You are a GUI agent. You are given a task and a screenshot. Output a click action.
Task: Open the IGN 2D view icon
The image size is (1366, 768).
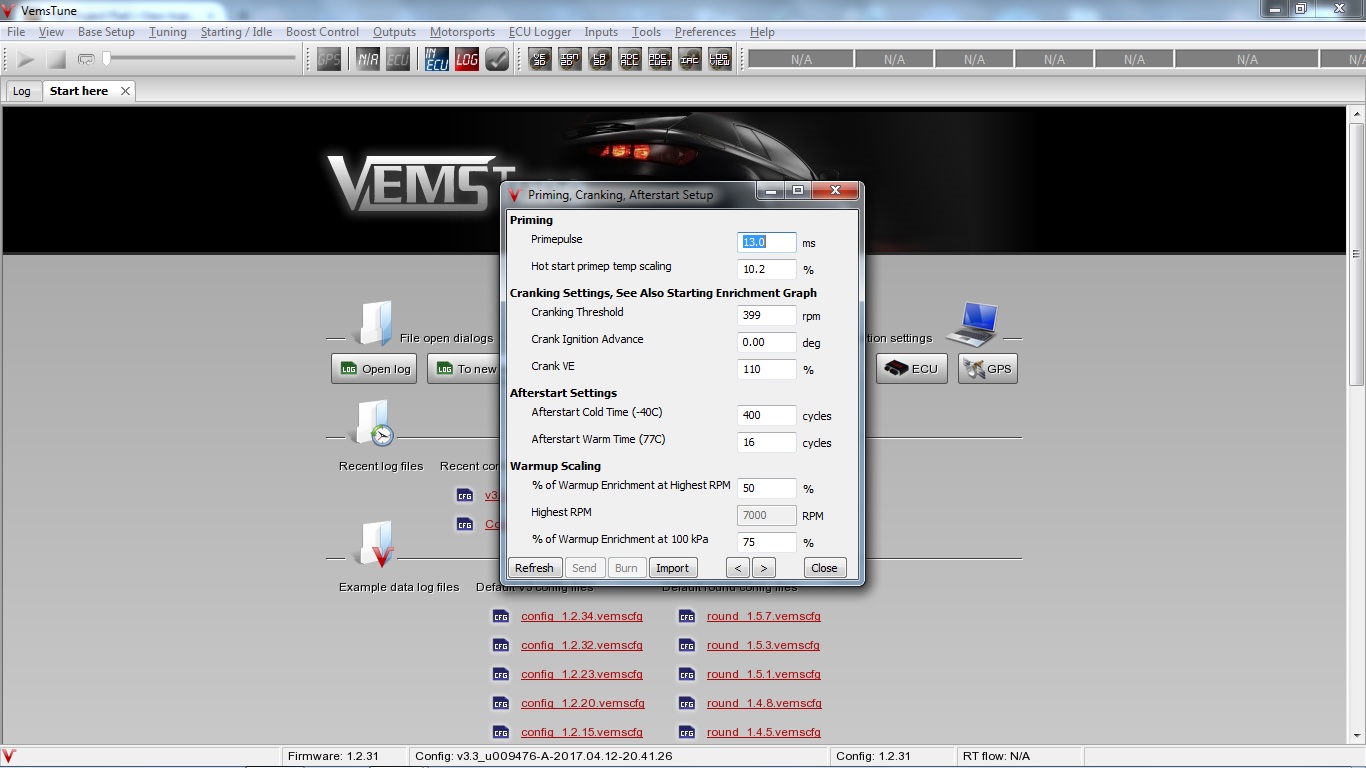point(570,60)
